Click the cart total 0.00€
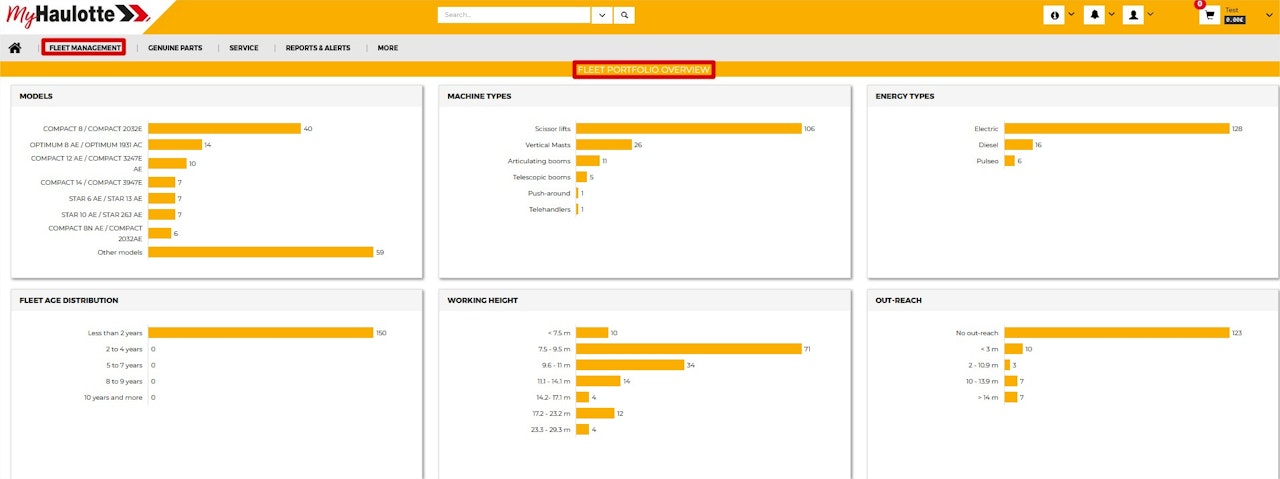1280x479 pixels. (1235, 19)
